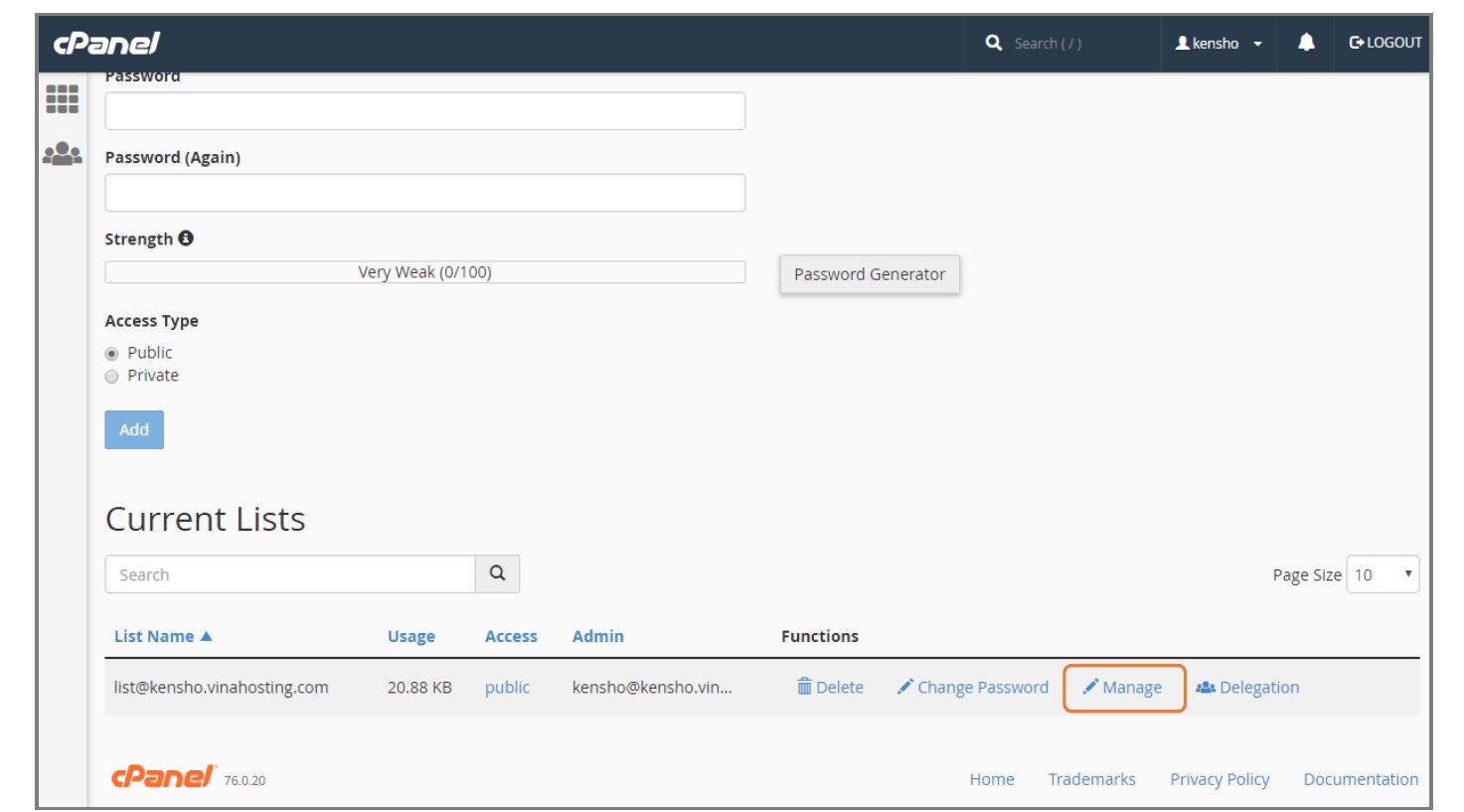Open the Password Generator
The width and height of the screenshot is (1464, 812).
[870, 274]
